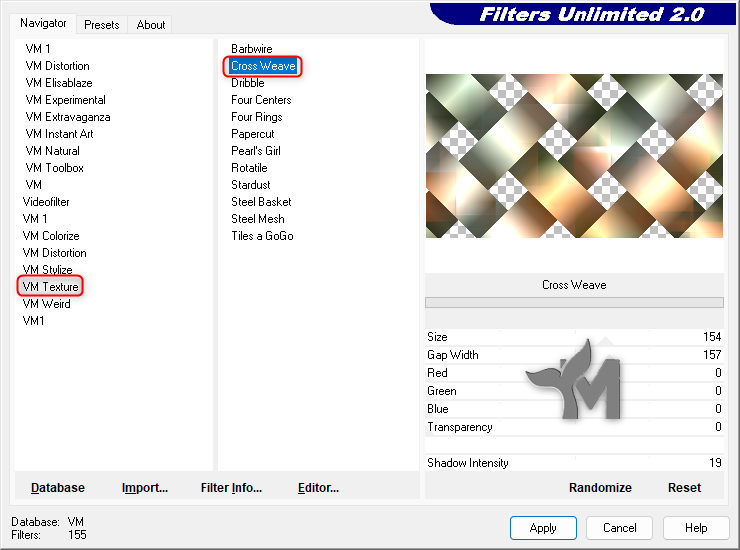This screenshot has width=740, height=550.
Task: Select the VM1 category without a space
Action: (33, 321)
